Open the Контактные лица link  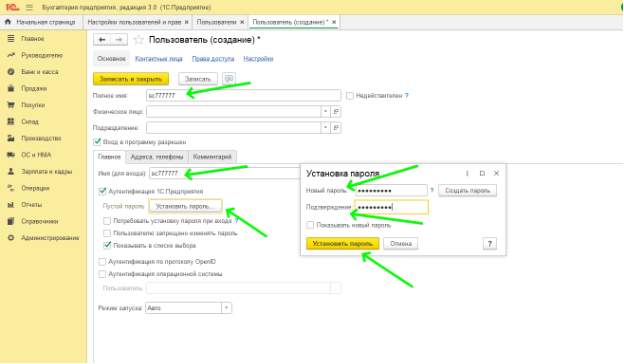point(159,59)
